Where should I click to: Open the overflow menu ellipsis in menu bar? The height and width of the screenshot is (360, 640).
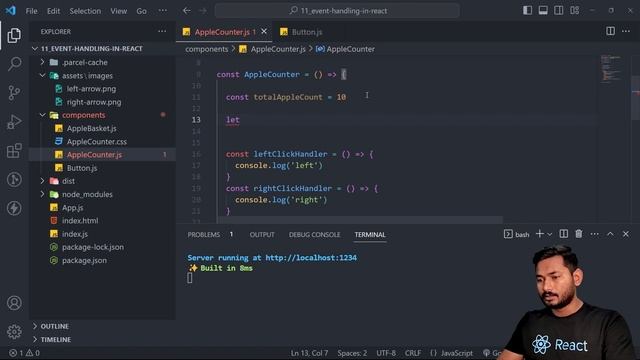pyautogui.click(x=162, y=11)
